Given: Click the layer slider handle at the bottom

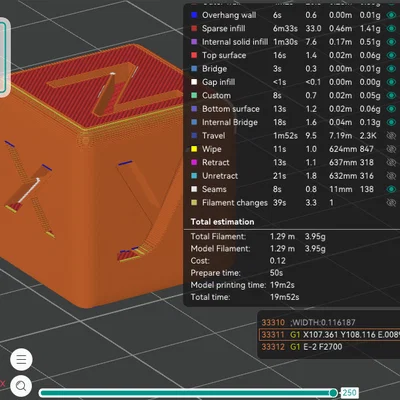Looking at the screenshot, I should click(333, 392).
